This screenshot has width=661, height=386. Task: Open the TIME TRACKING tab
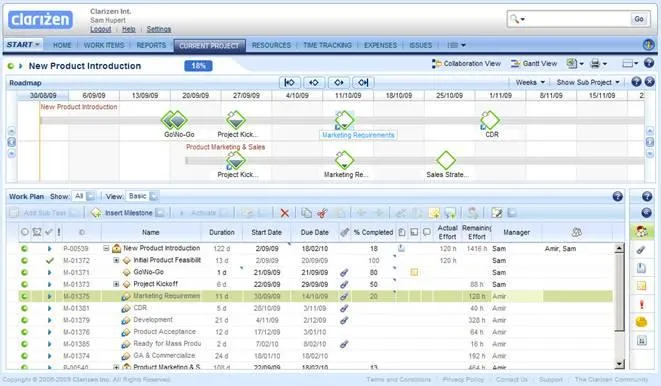[x=327, y=45]
